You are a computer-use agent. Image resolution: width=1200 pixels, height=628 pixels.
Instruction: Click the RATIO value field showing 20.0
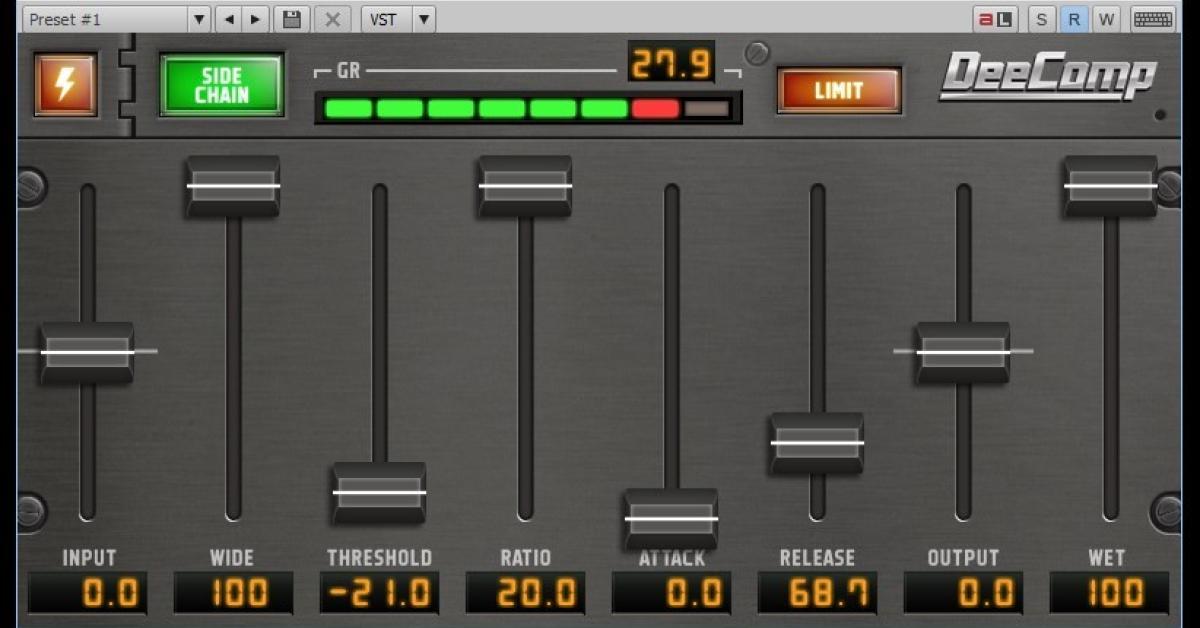tap(525, 593)
